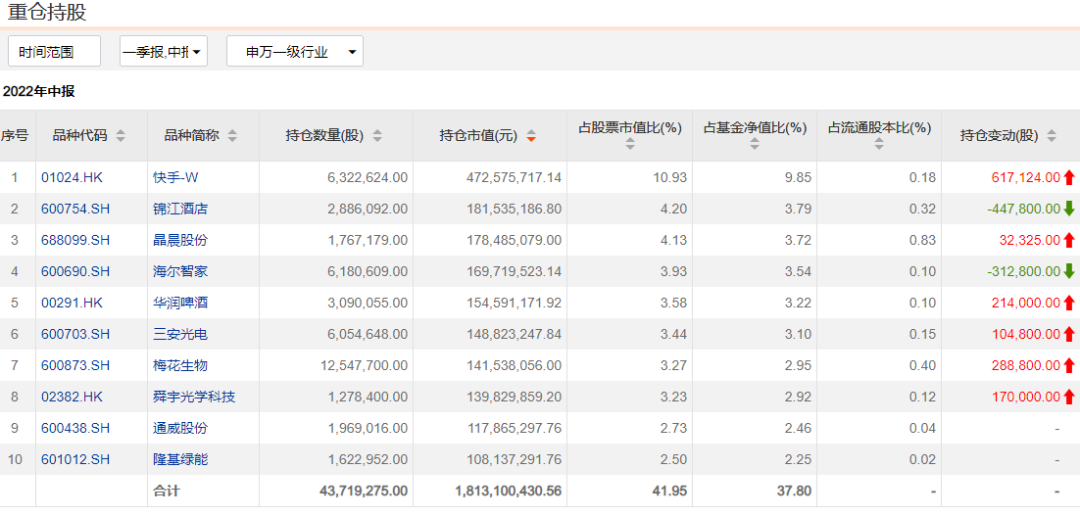Open the 通威股份 stock name link
Screen dimensions: 1080x516
point(180,429)
